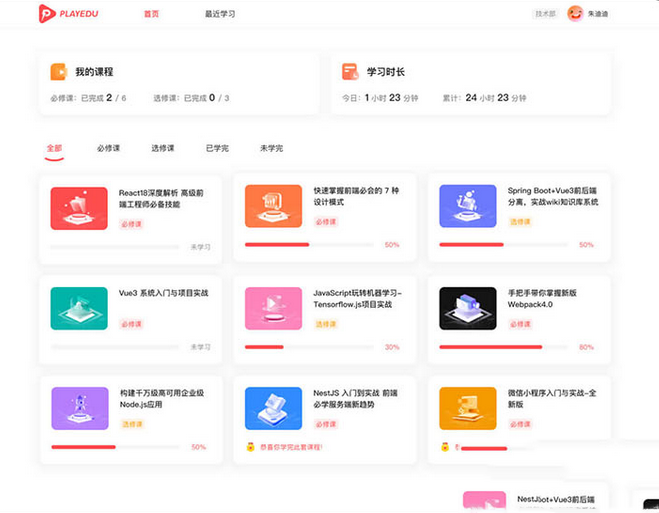659x513 pixels.
Task: Open the 微信小程序入门与实战 thumbnail
Action: [x=468, y=408]
